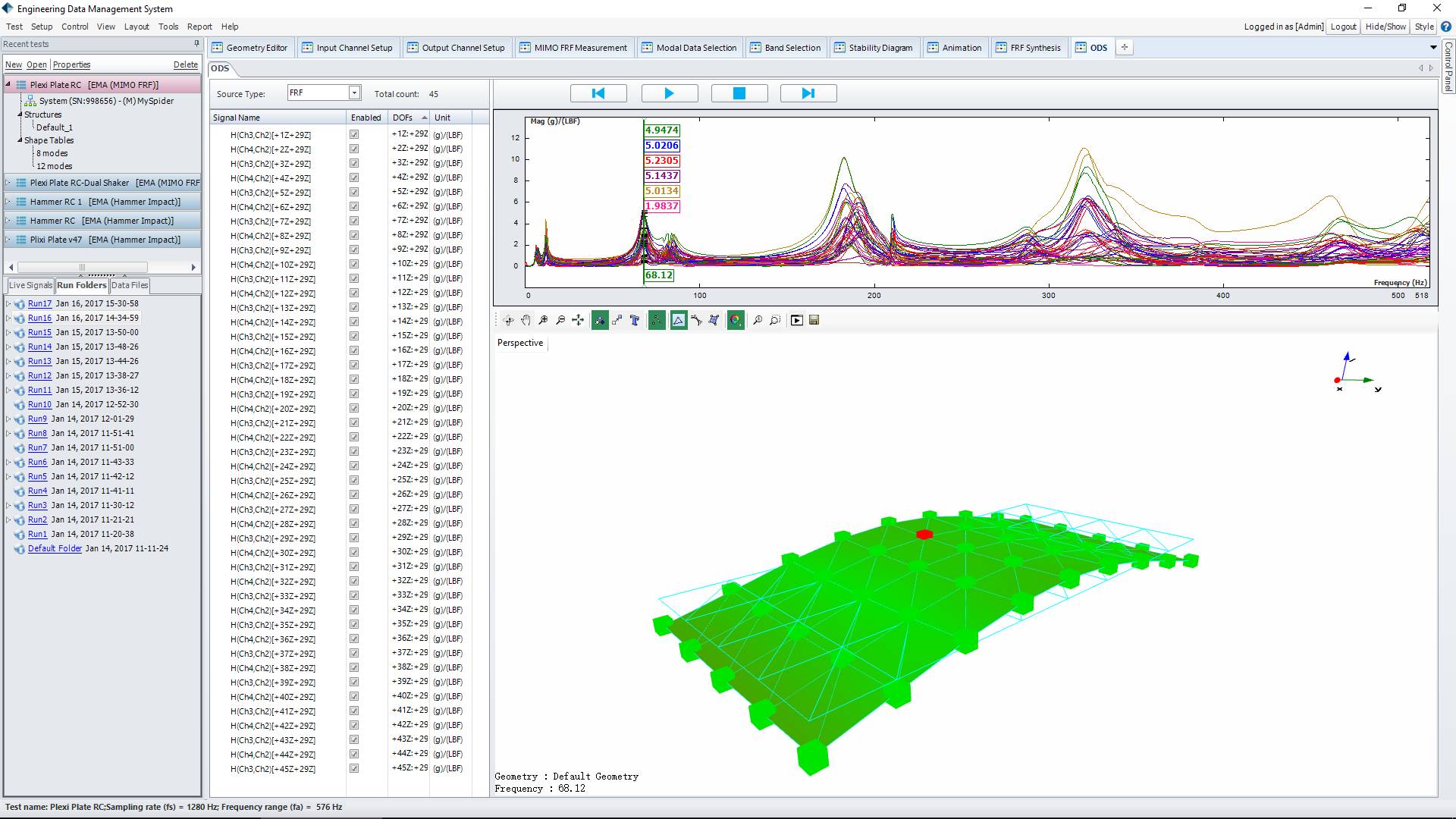The width and height of the screenshot is (1456, 819).
Task: Disable the H(Ch4,Ch2)[+10Z+29Z] signal checkbox
Action: (354, 264)
